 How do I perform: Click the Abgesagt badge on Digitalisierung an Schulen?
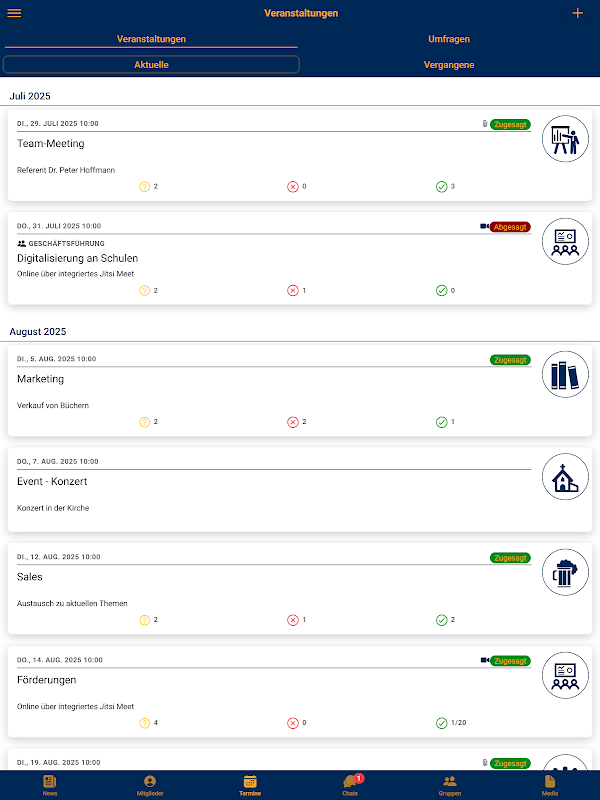click(x=510, y=227)
